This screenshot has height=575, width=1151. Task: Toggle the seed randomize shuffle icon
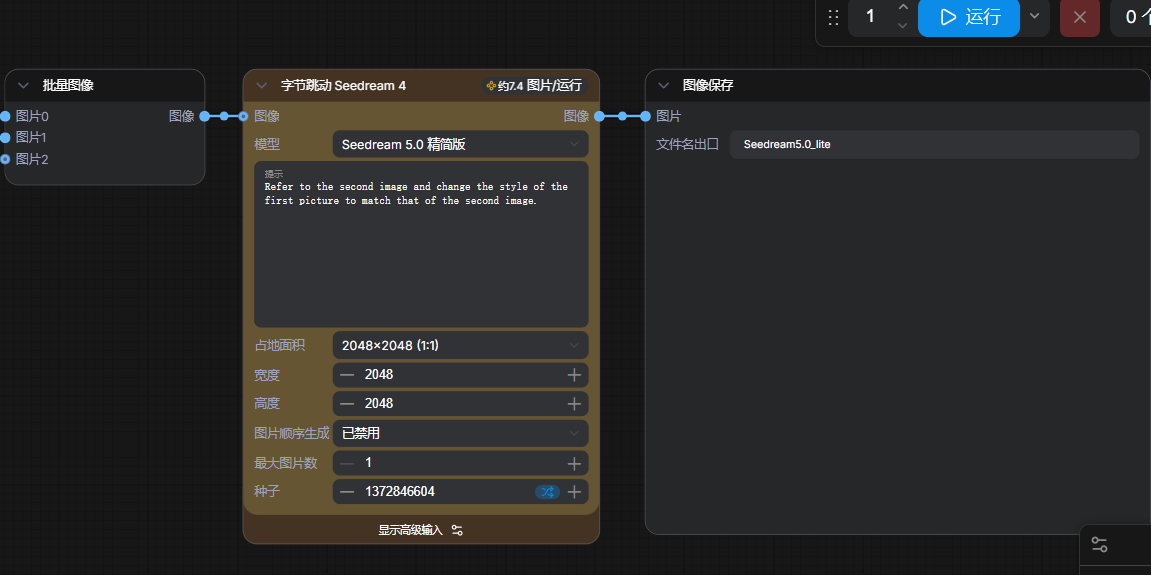[x=547, y=492]
